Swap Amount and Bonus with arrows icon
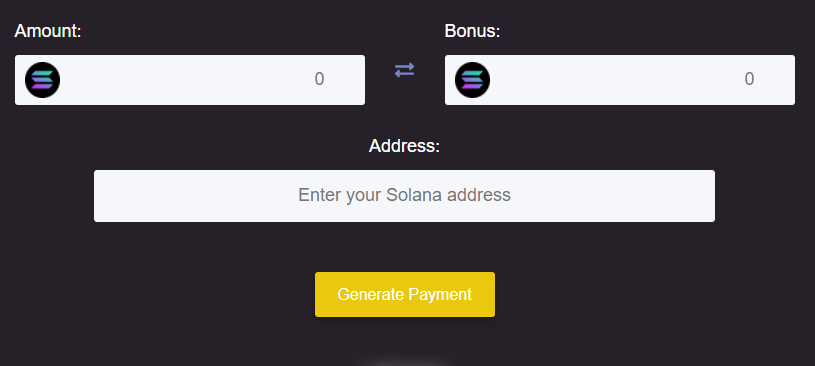Image resolution: width=815 pixels, height=366 pixels. point(404,70)
